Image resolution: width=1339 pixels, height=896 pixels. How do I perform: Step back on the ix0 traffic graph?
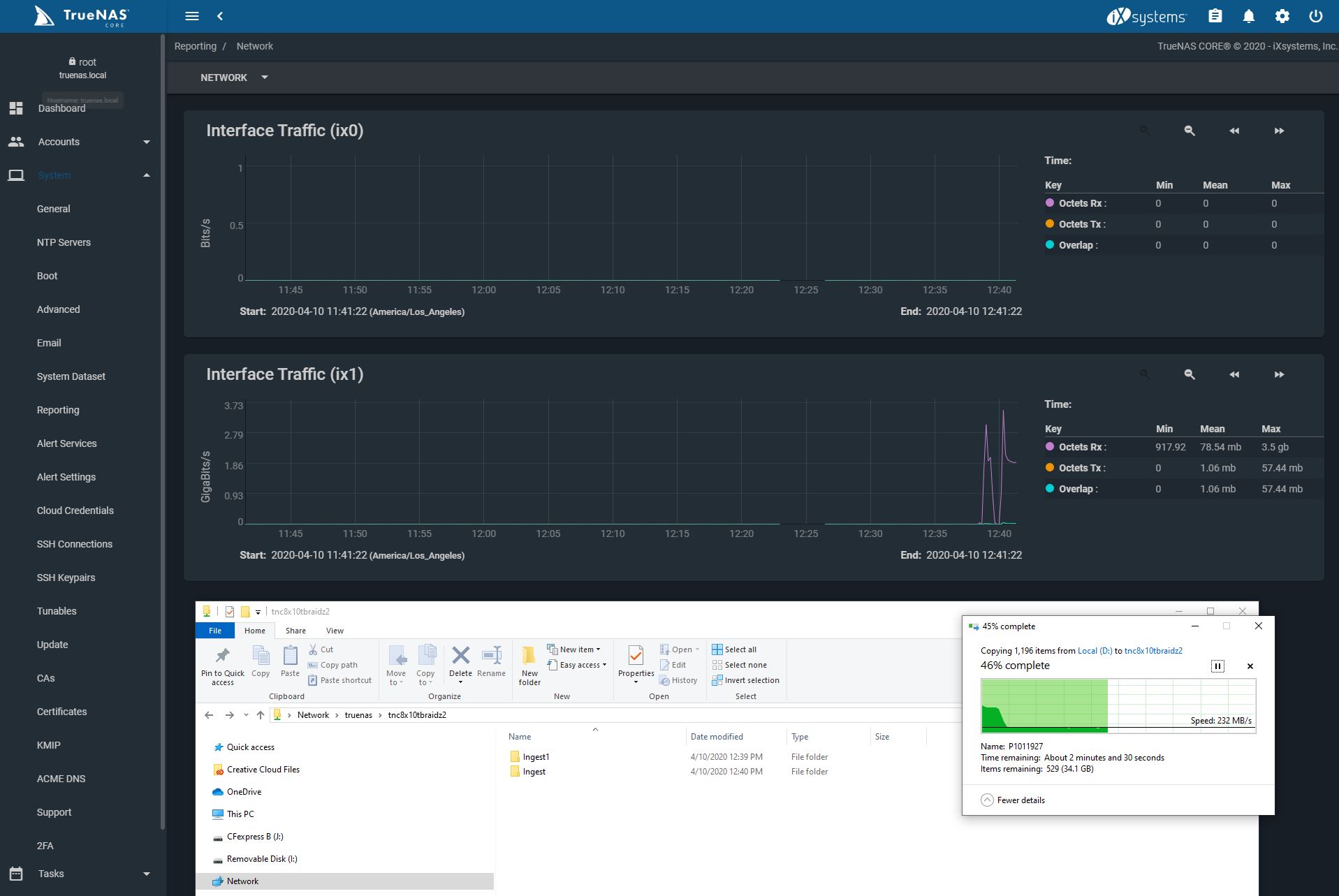[x=1234, y=131]
